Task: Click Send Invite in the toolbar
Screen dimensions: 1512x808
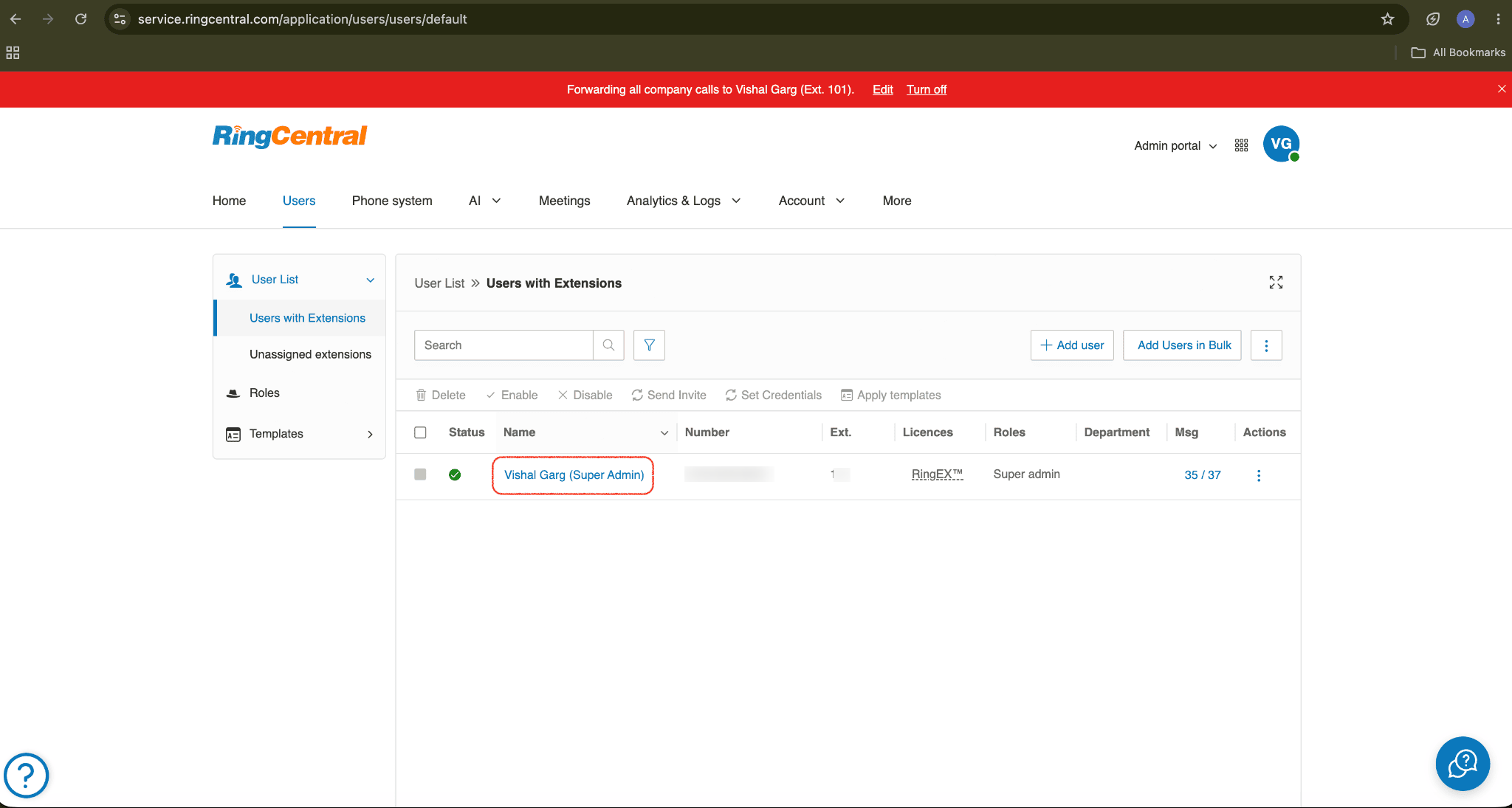Action: coord(669,396)
